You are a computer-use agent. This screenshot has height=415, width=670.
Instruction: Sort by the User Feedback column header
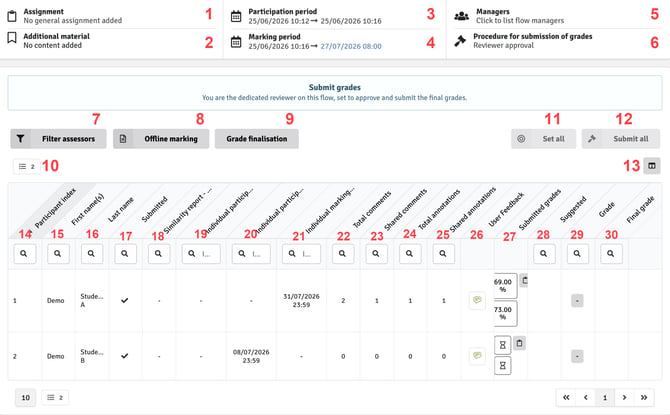point(506,209)
